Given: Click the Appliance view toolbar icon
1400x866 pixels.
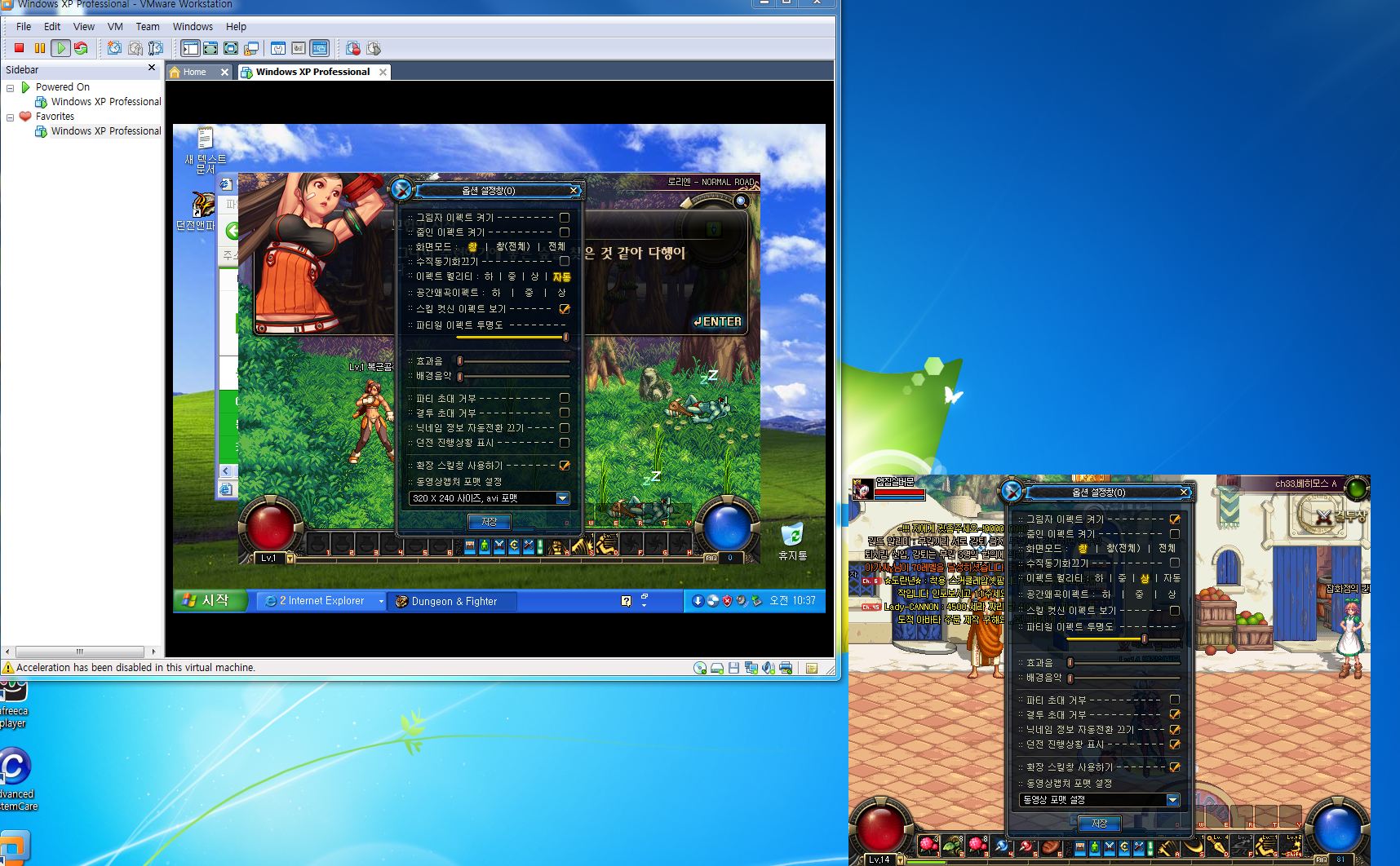Looking at the screenshot, I should 299,48.
